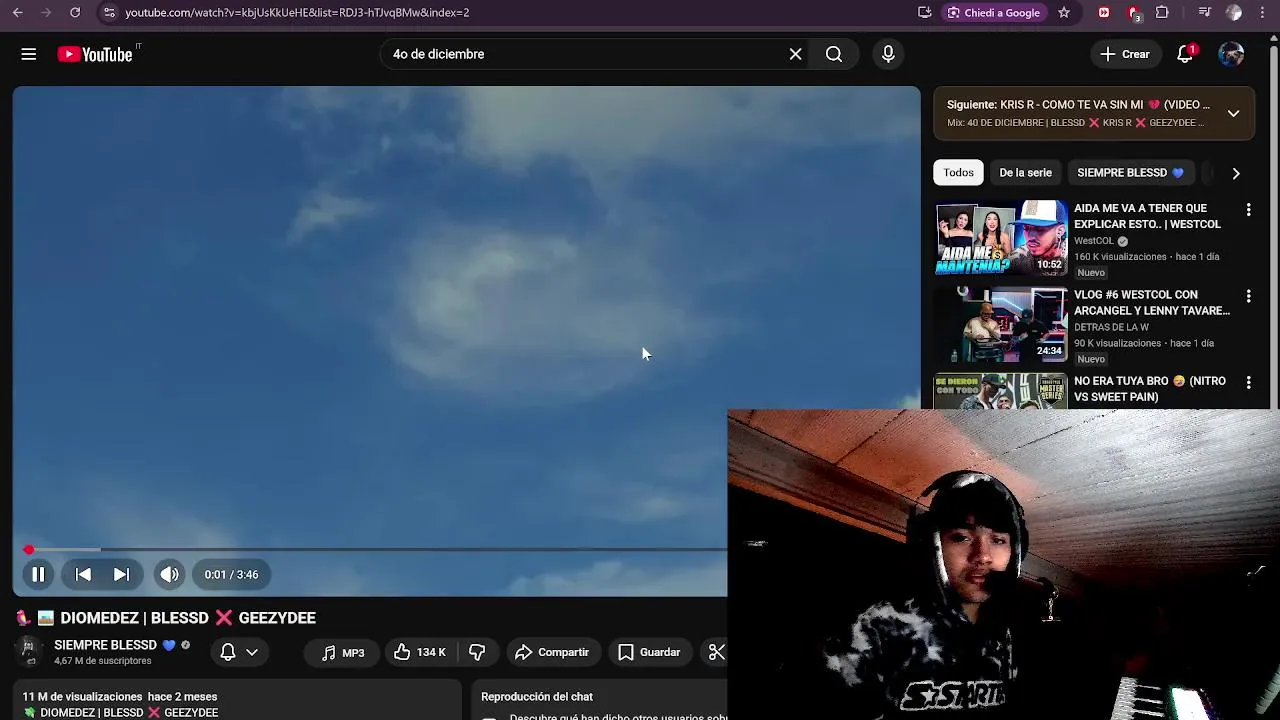Open the Crear menu button

pyautogui.click(x=1125, y=54)
